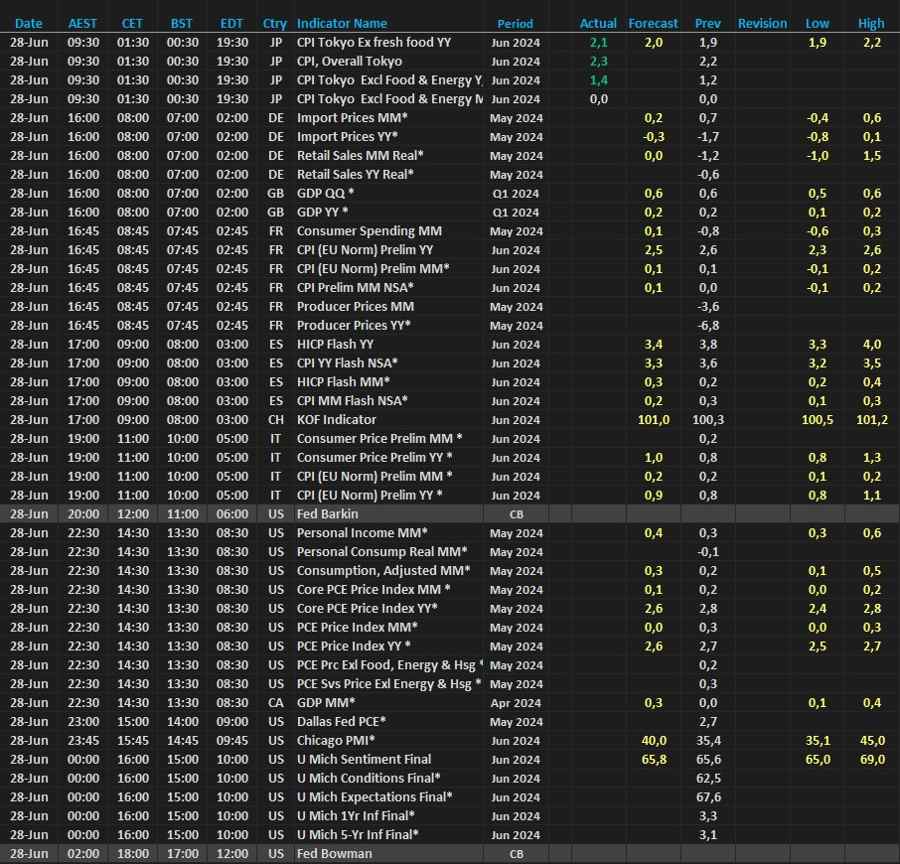
Task: Select the Canada GDP MM* indicator
Action: (x=326, y=703)
